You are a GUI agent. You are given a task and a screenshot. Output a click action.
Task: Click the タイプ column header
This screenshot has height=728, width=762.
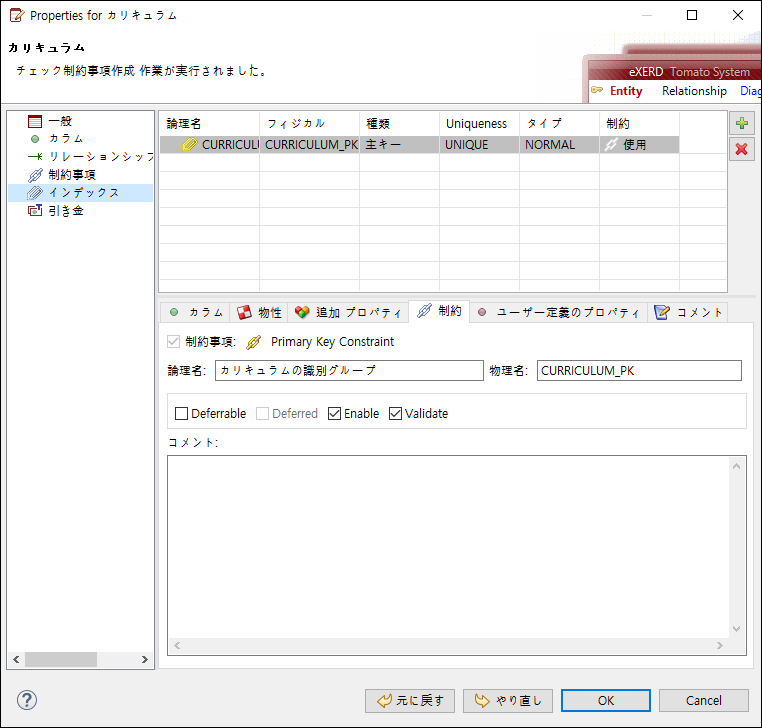coord(559,123)
